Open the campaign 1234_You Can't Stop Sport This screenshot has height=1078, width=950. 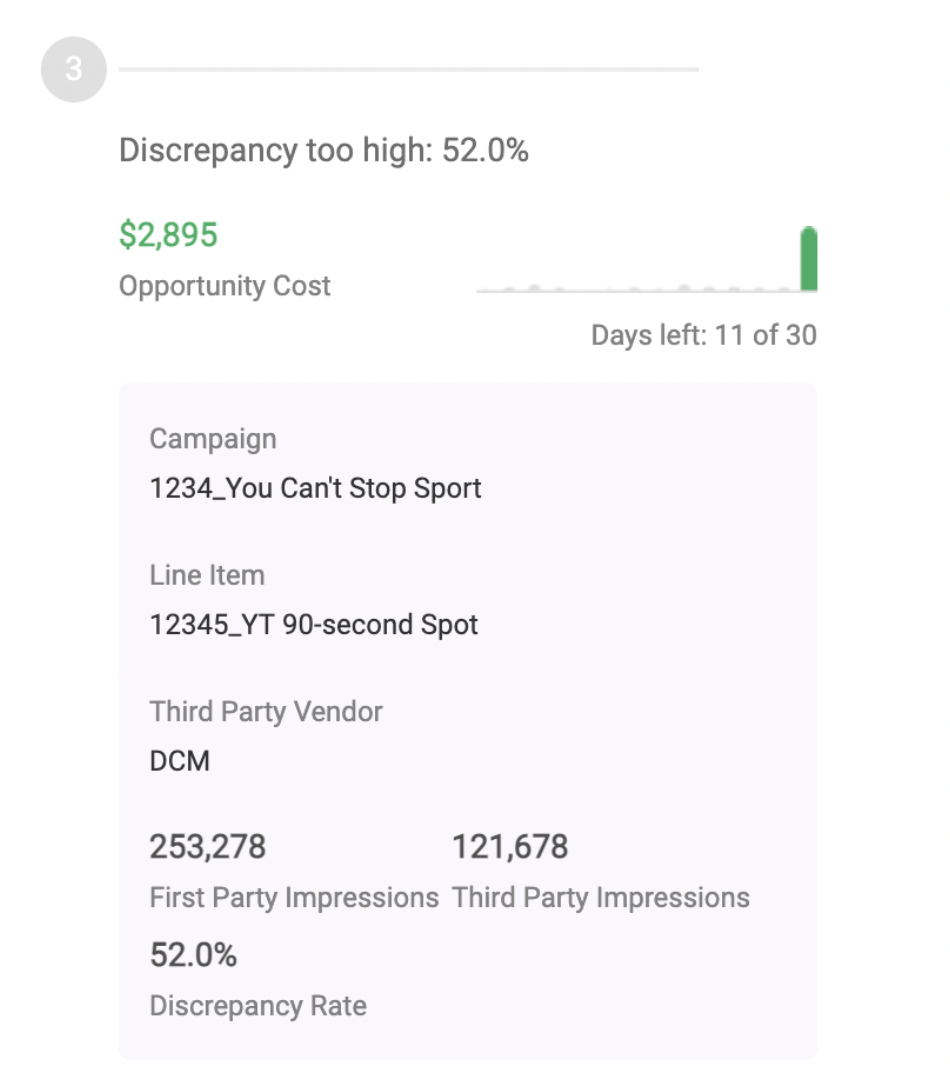coord(316,488)
